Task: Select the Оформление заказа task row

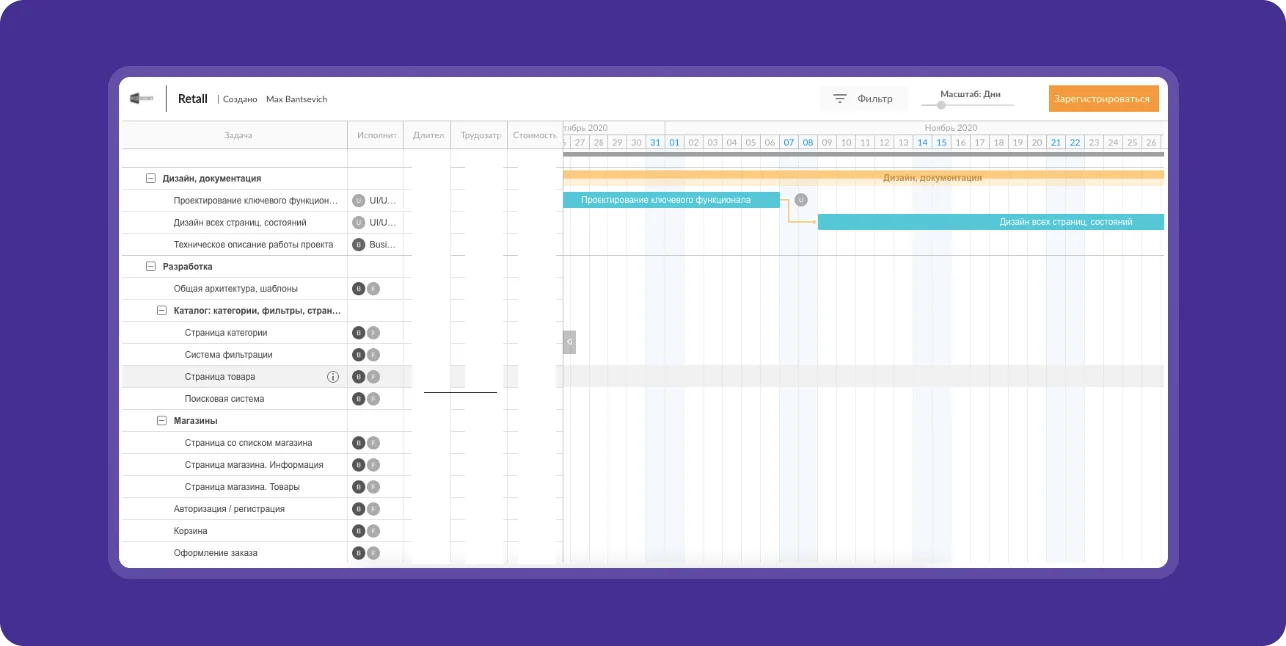Action: [x=216, y=553]
